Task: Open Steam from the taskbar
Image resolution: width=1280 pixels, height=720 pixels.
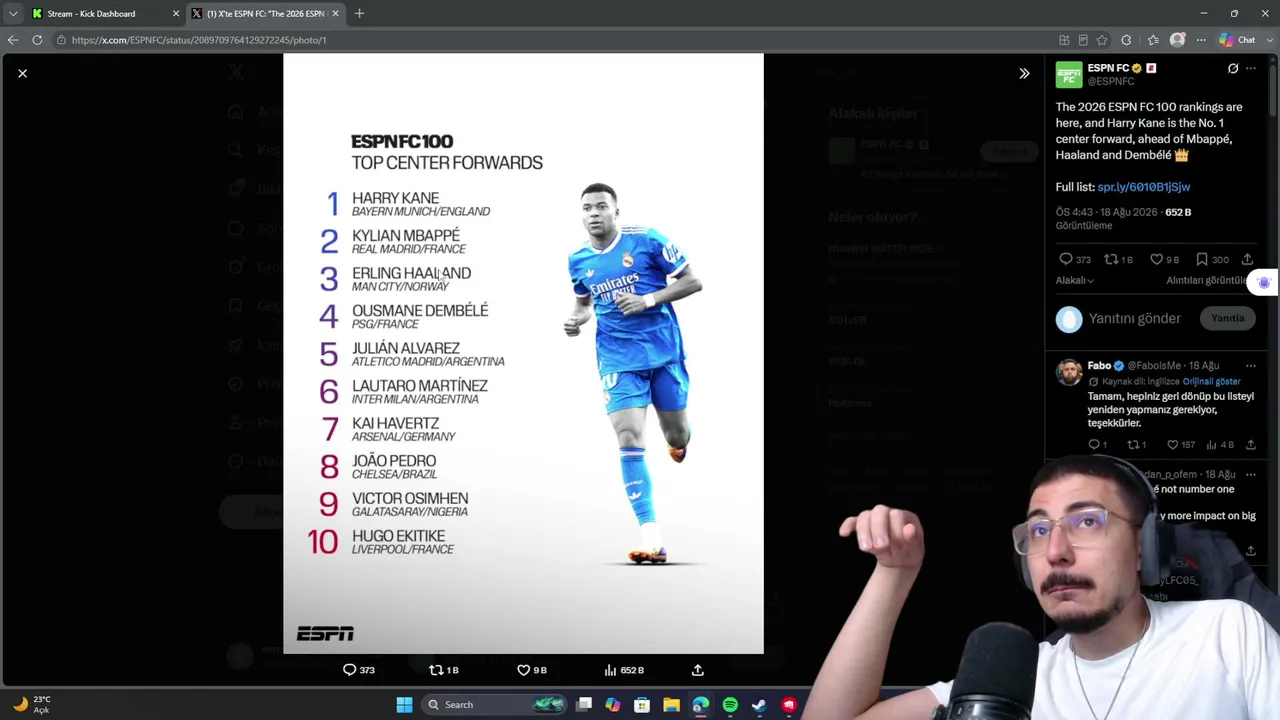Action: (x=759, y=705)
